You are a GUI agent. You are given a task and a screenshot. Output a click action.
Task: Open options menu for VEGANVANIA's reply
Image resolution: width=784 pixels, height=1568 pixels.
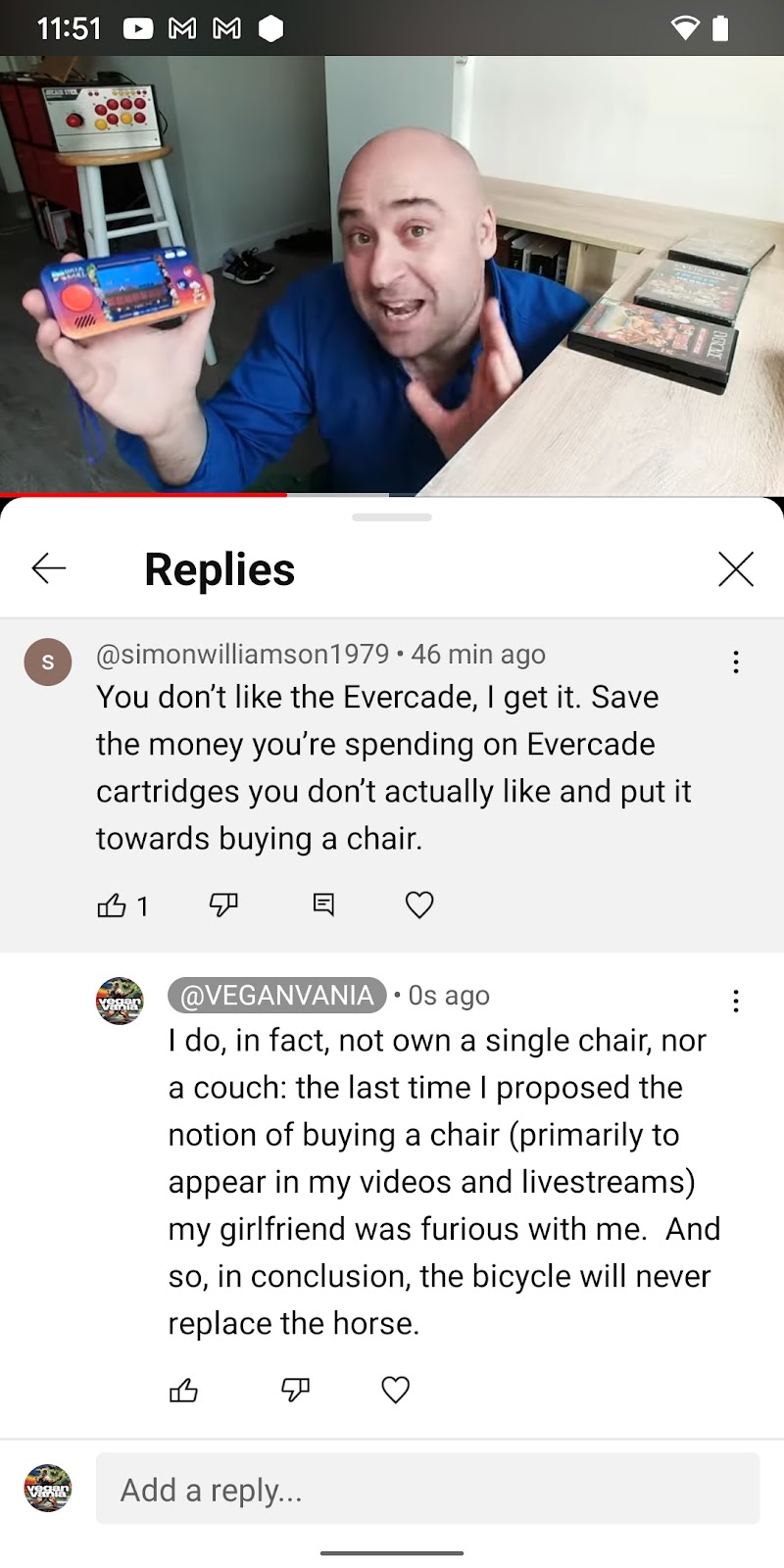click(x=735, y=1001)
